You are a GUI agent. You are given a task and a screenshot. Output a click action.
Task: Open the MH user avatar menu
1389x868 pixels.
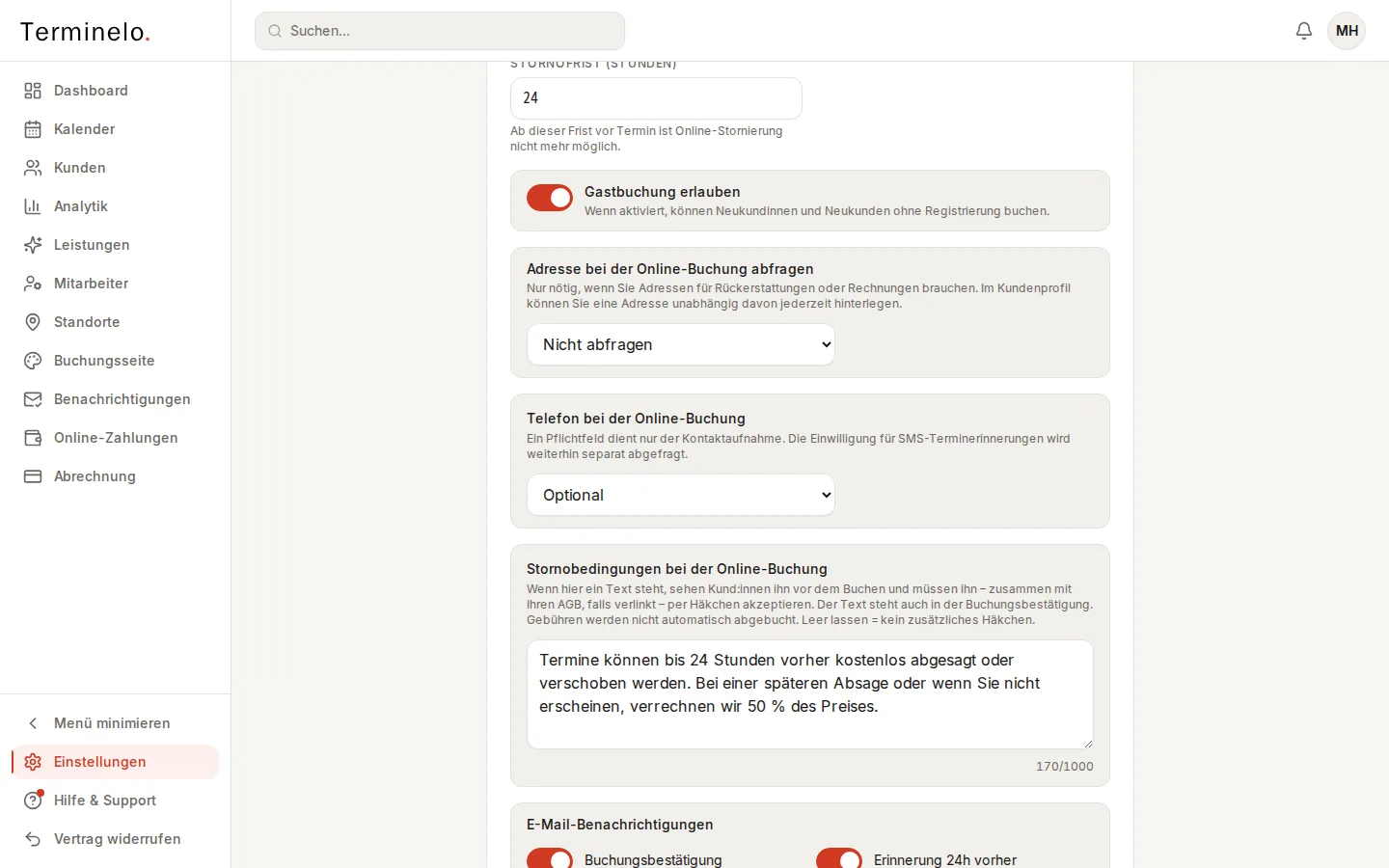coord(1347,31)
